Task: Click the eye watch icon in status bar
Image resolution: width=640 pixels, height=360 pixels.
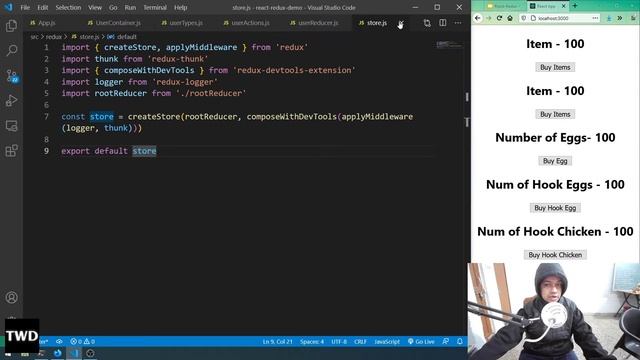Action: [59, 341]
